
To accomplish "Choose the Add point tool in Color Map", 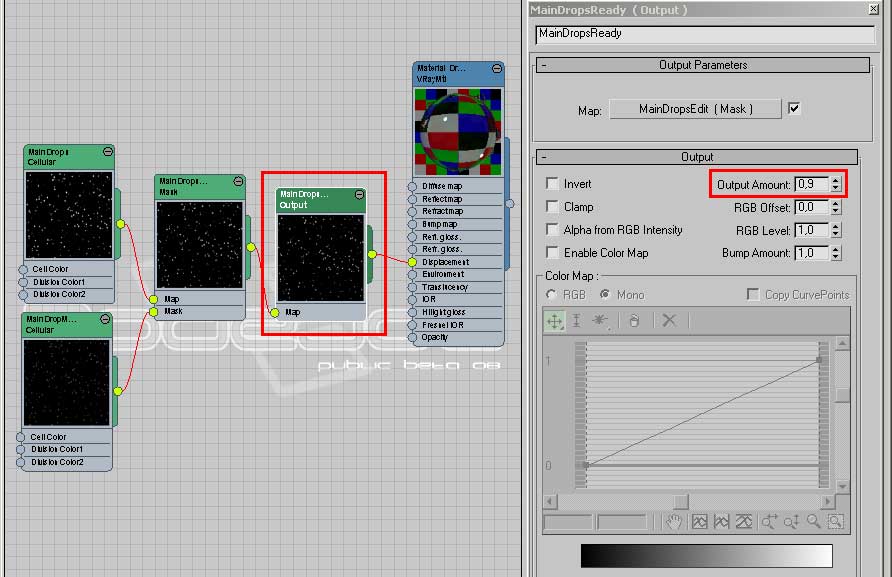I will (x=600, y=321).
